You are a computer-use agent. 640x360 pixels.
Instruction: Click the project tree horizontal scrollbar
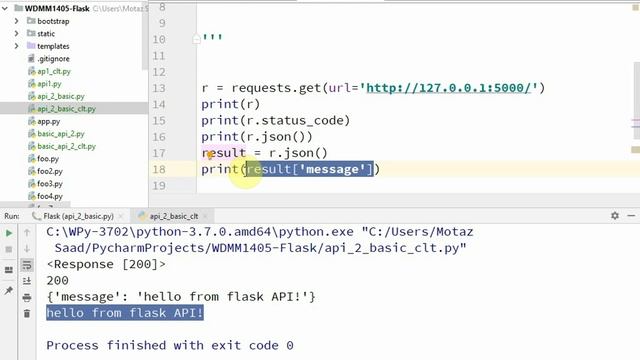[x=35, y=204]
